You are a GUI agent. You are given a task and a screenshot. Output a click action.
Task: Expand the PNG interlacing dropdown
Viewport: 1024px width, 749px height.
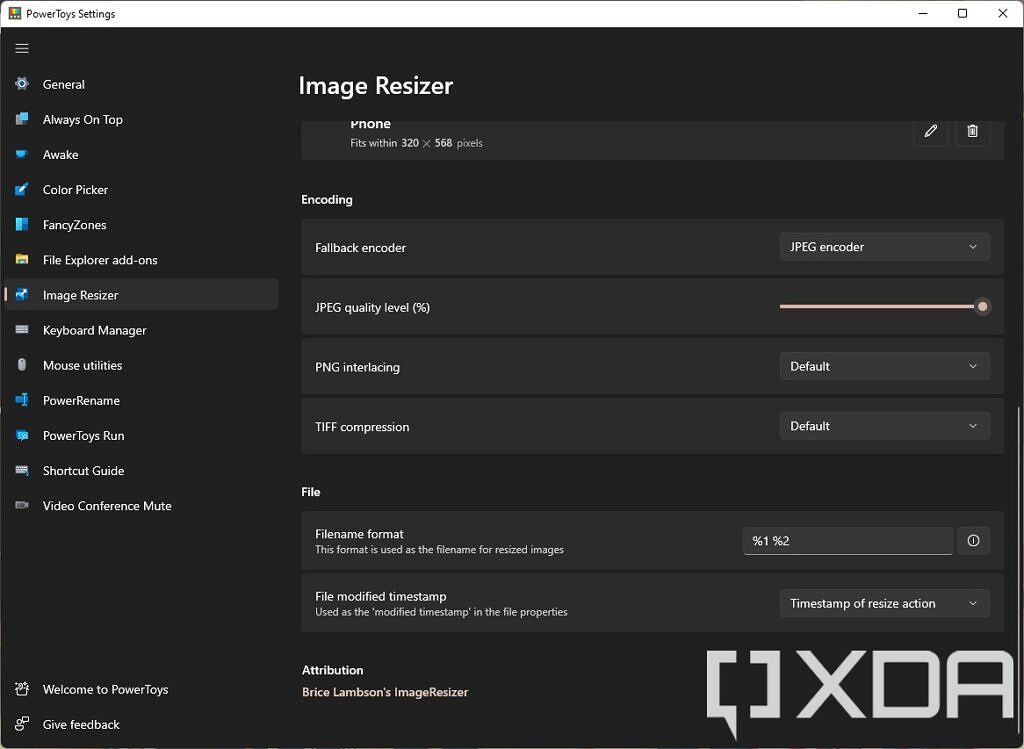tap(884, 366)
